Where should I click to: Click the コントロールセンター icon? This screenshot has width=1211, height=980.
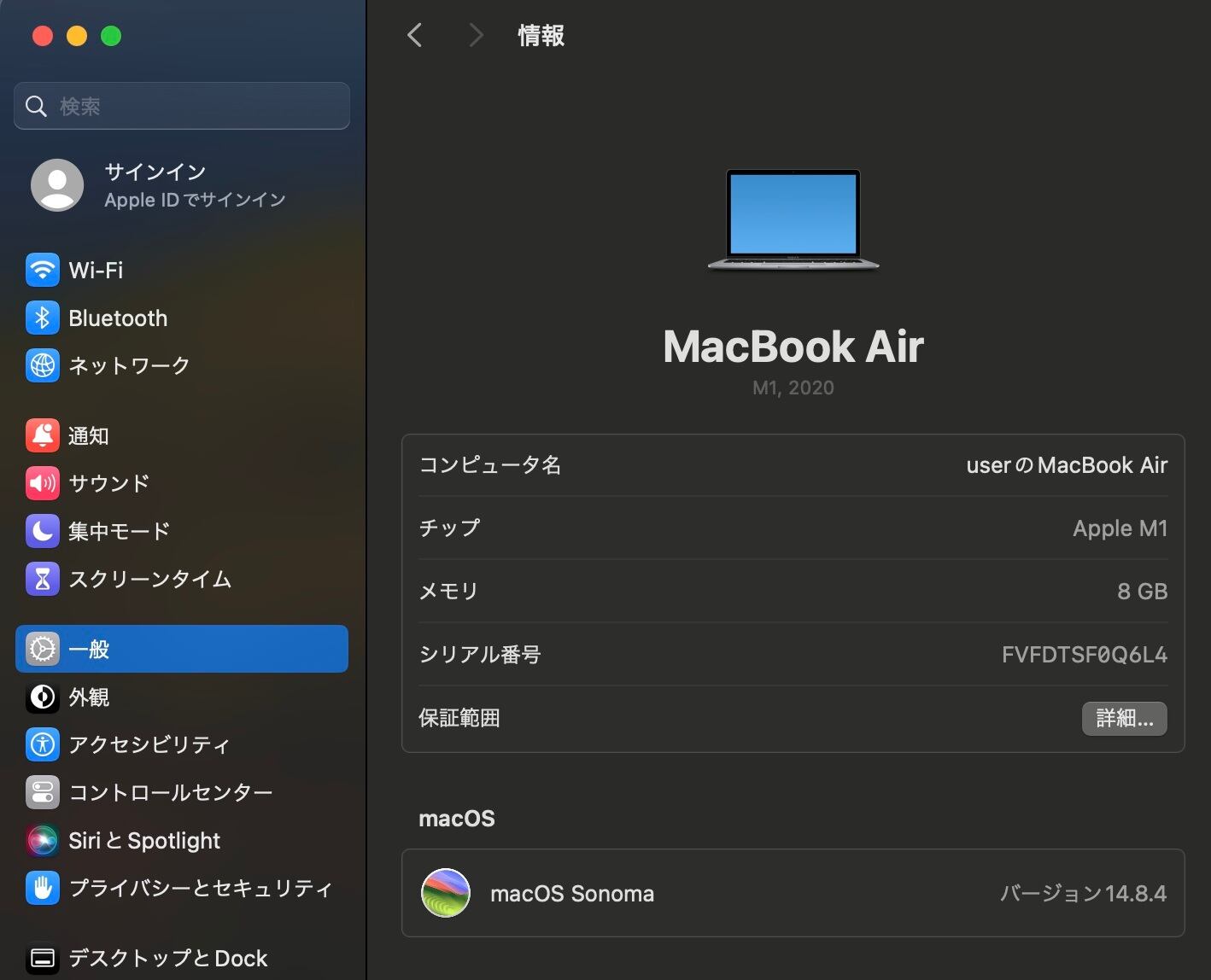pos(42,792)
